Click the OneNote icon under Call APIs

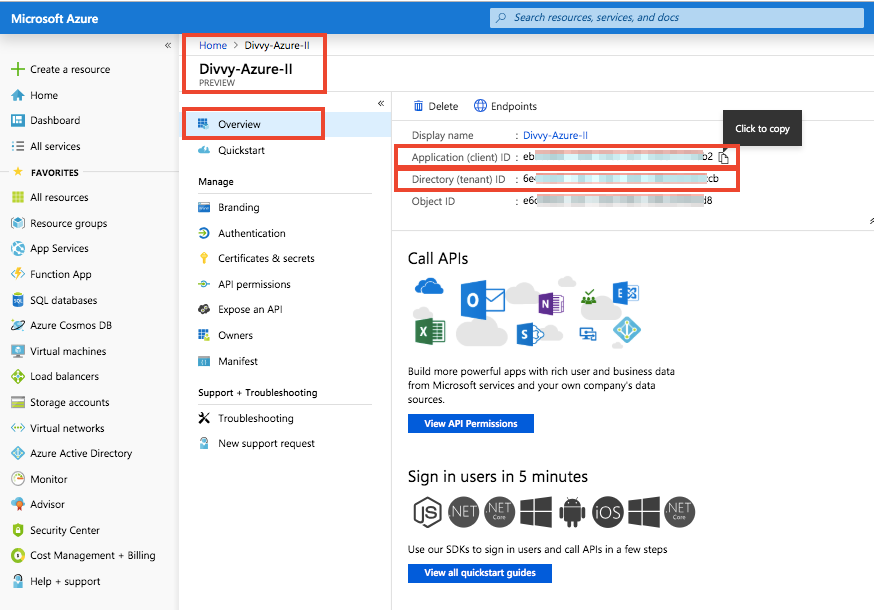pos(551,303)
